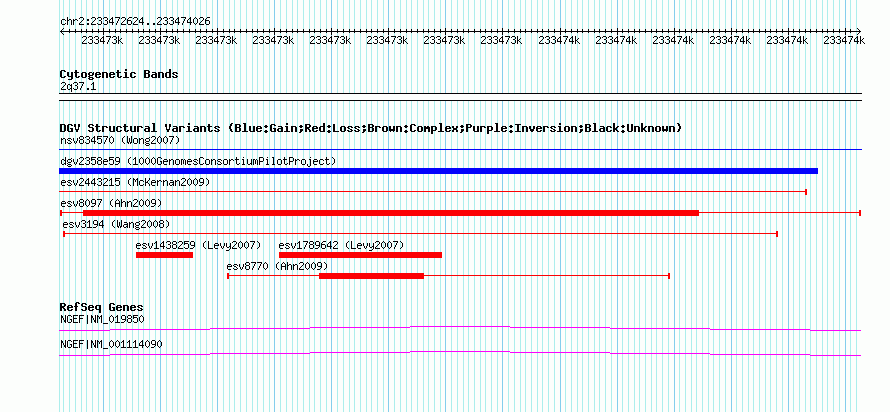Open esv2443215 (McKernan2009) label
890x412 pixels.
135,182
